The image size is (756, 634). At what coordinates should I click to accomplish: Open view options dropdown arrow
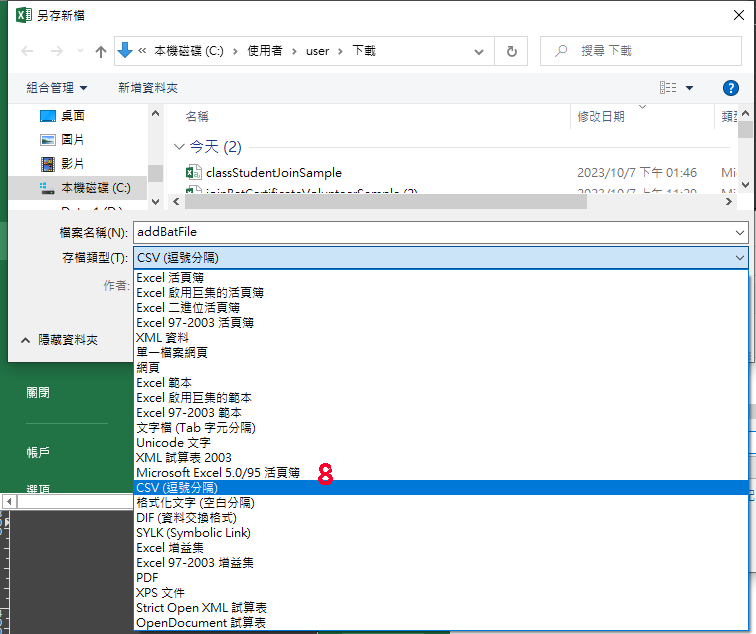pos(689,88)
